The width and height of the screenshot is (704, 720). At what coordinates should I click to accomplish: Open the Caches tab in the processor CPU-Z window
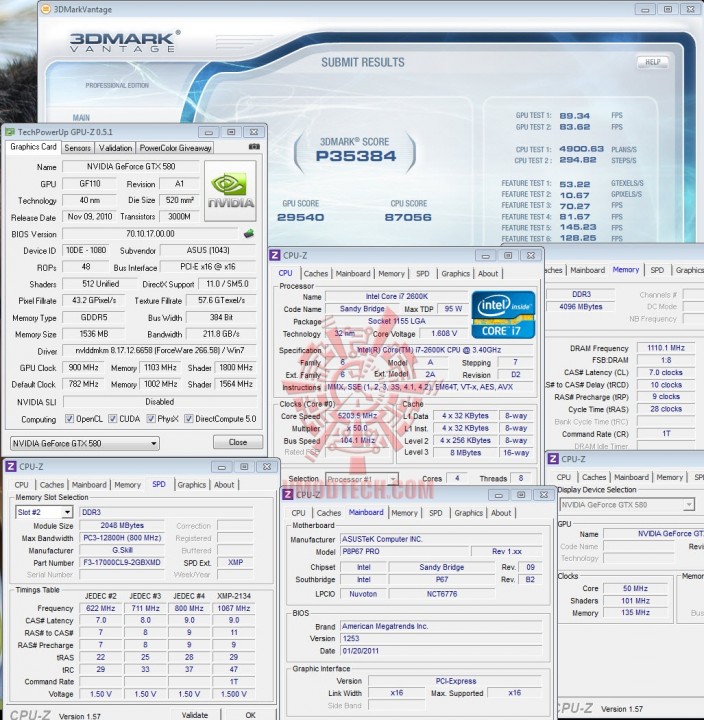point(316,274)
